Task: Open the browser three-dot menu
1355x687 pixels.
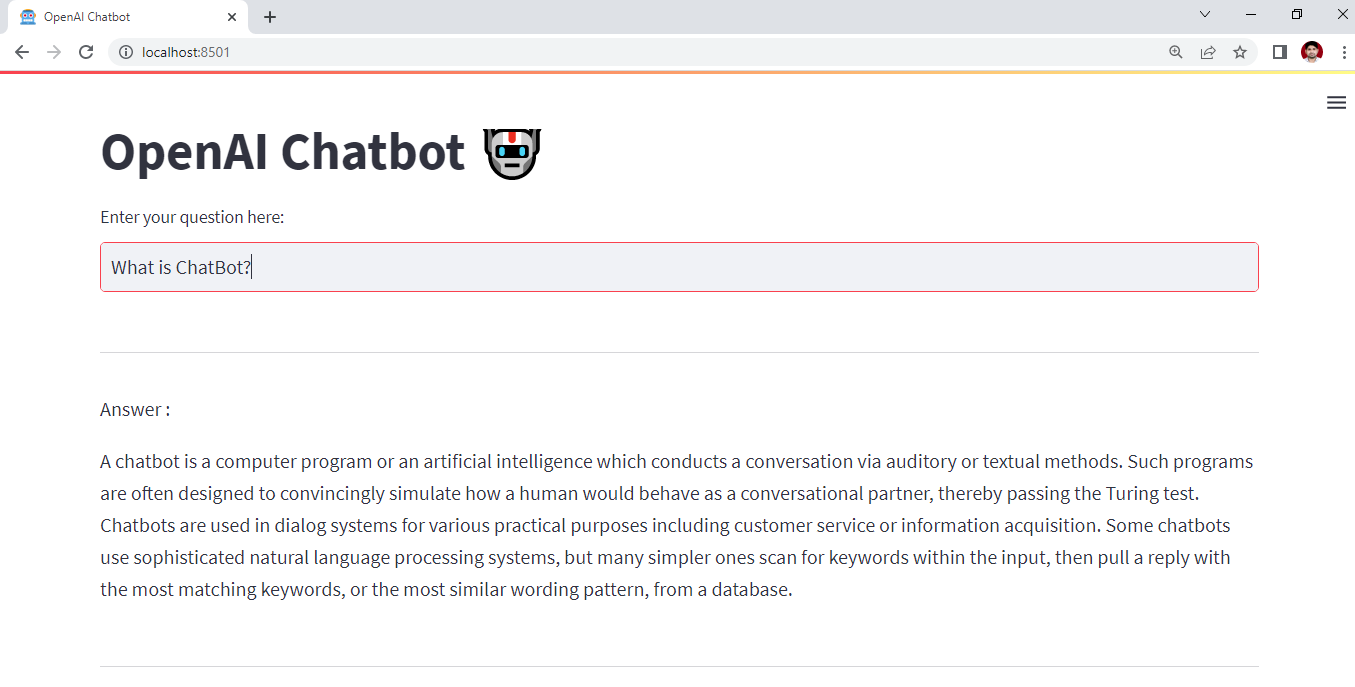Action: [x=1344, y=52]
